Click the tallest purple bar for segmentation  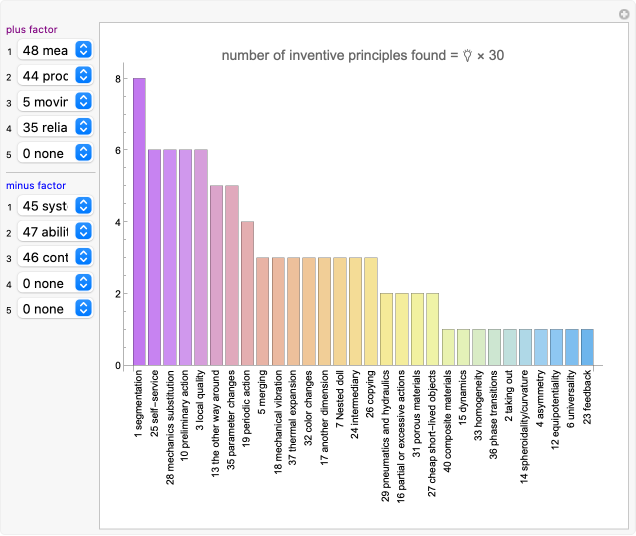point(139,222)
